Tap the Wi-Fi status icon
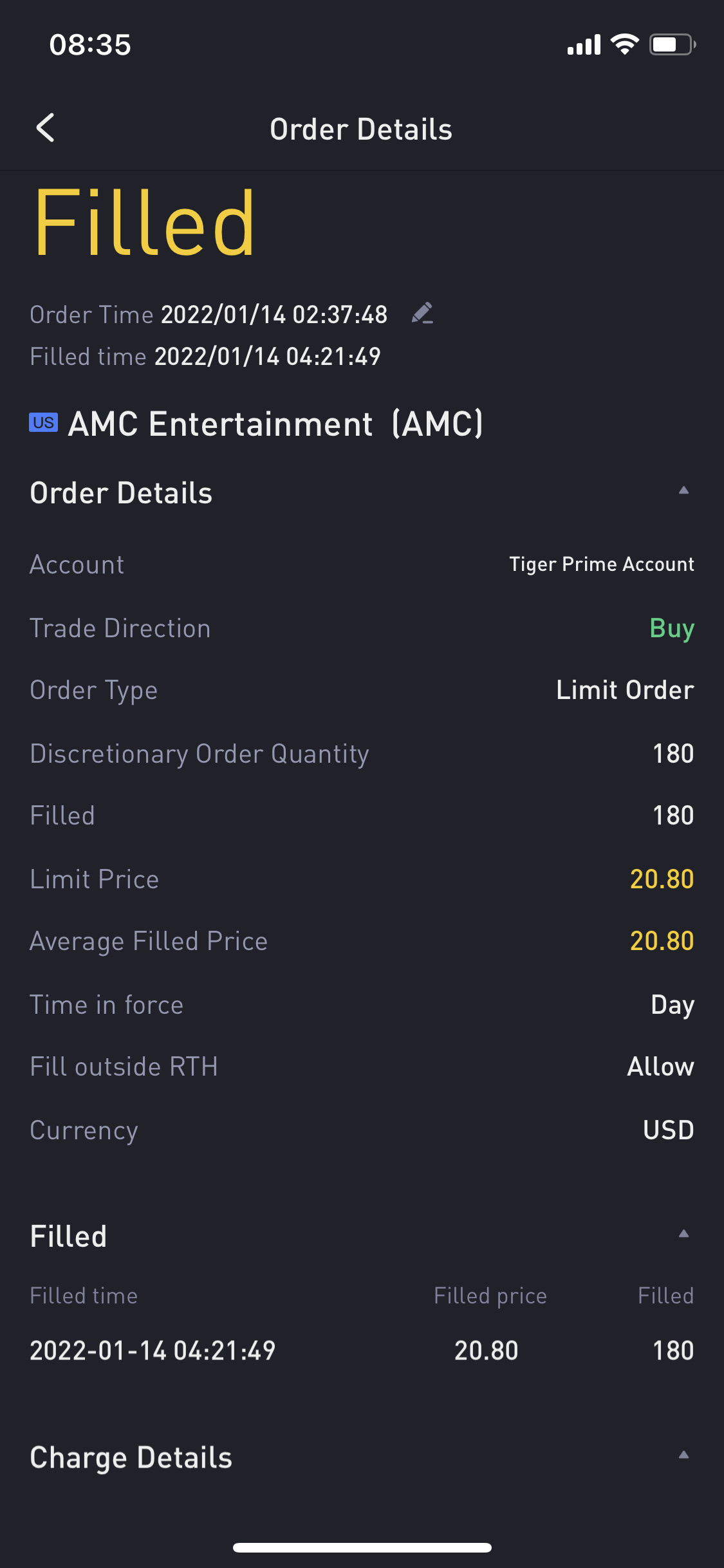The width and height of the screenshot is (724, 1568). pyautogui.click(x=624, y=44)
